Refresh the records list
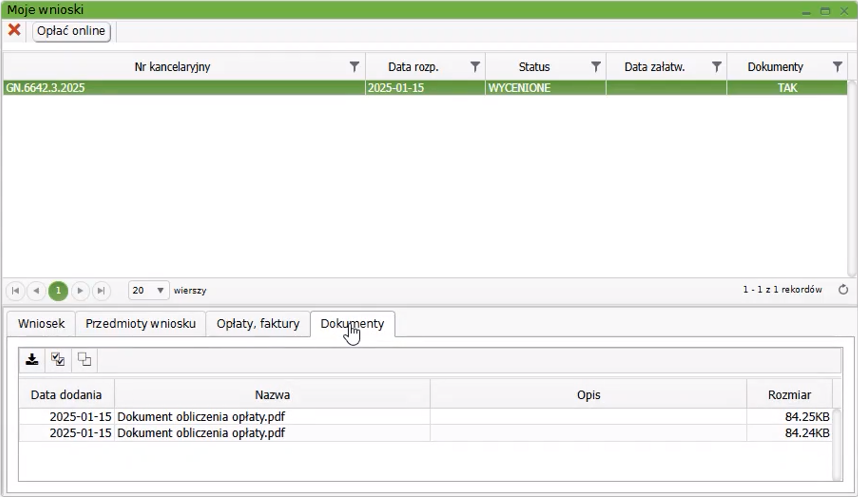The height and width of the screenshot is (497, 858). [x=842, y=290]
